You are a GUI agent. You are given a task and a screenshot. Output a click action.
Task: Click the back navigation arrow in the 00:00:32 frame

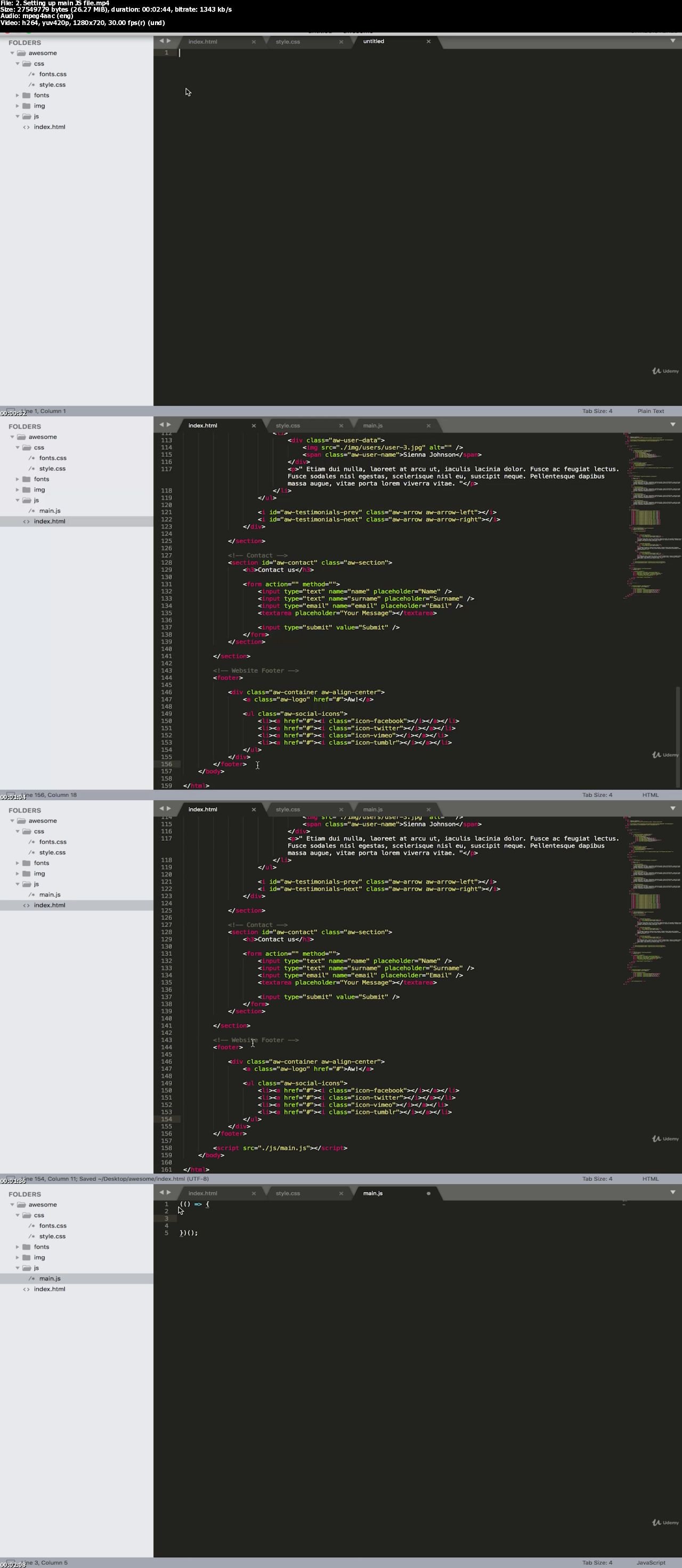pos(161,41)
